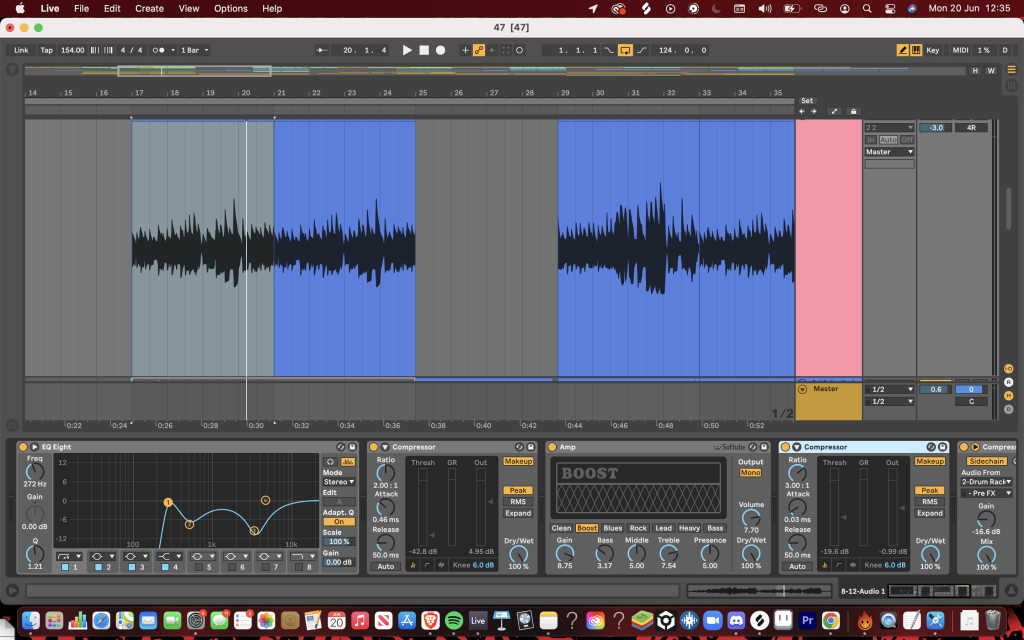Open the File menu

coord(82,8)
